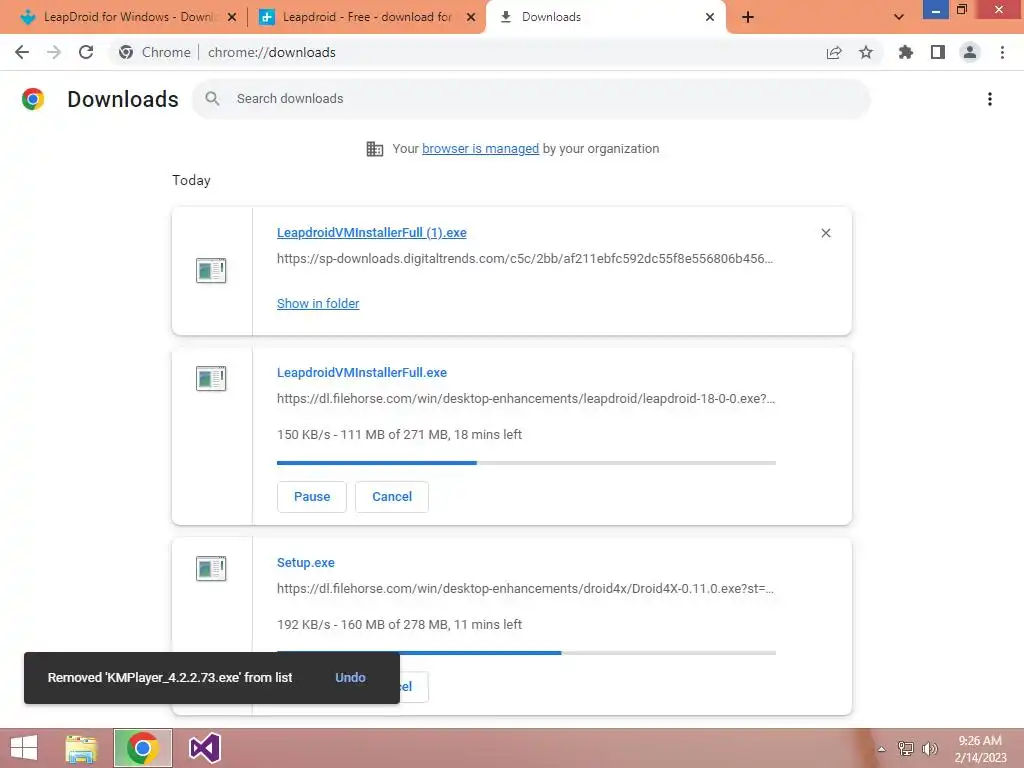Click the filehorse Droid4X-0.11.0.exe URL

coord(525,588)
